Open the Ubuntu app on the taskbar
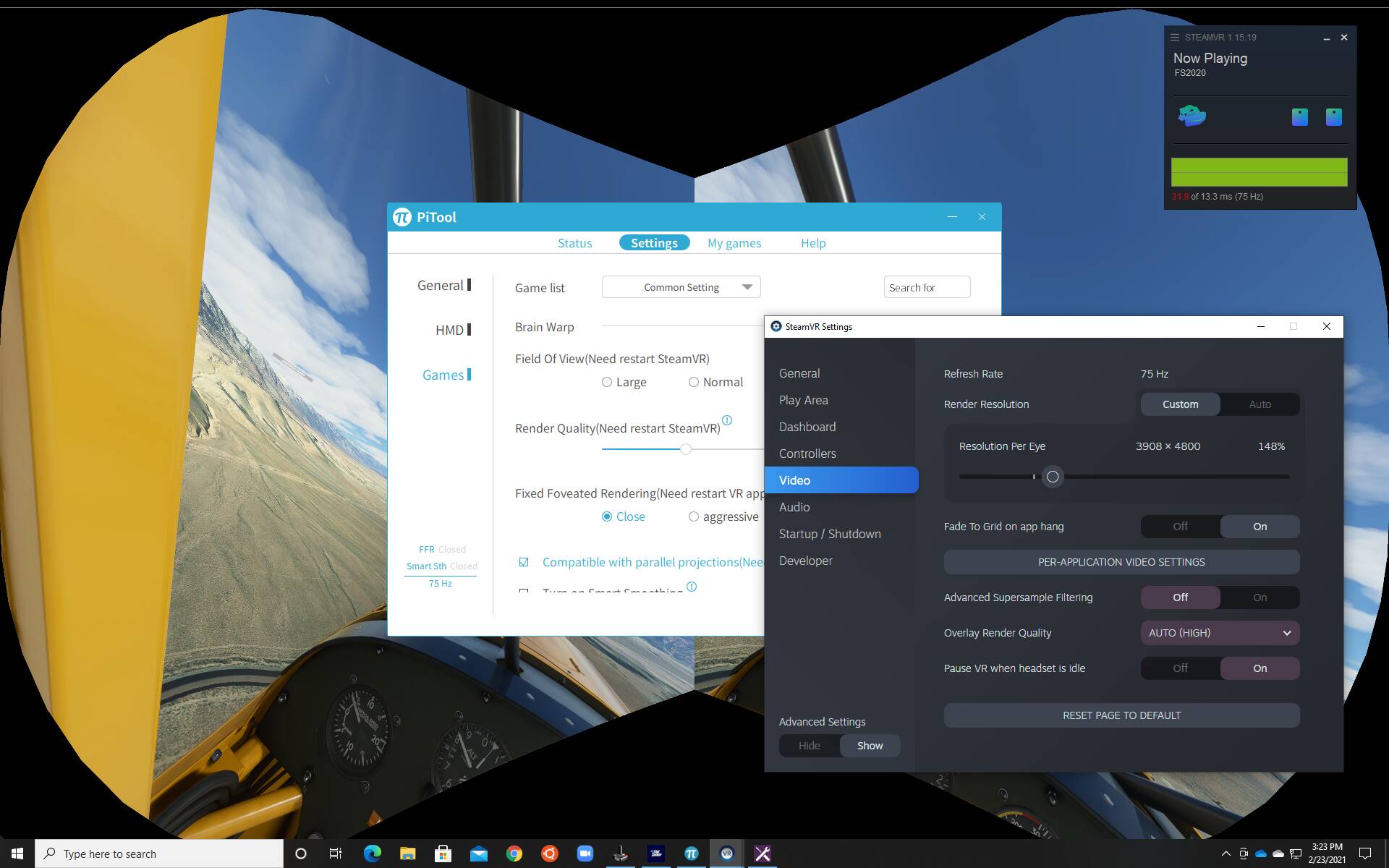The image size is (1389, 868). click(x=549, y=854)
